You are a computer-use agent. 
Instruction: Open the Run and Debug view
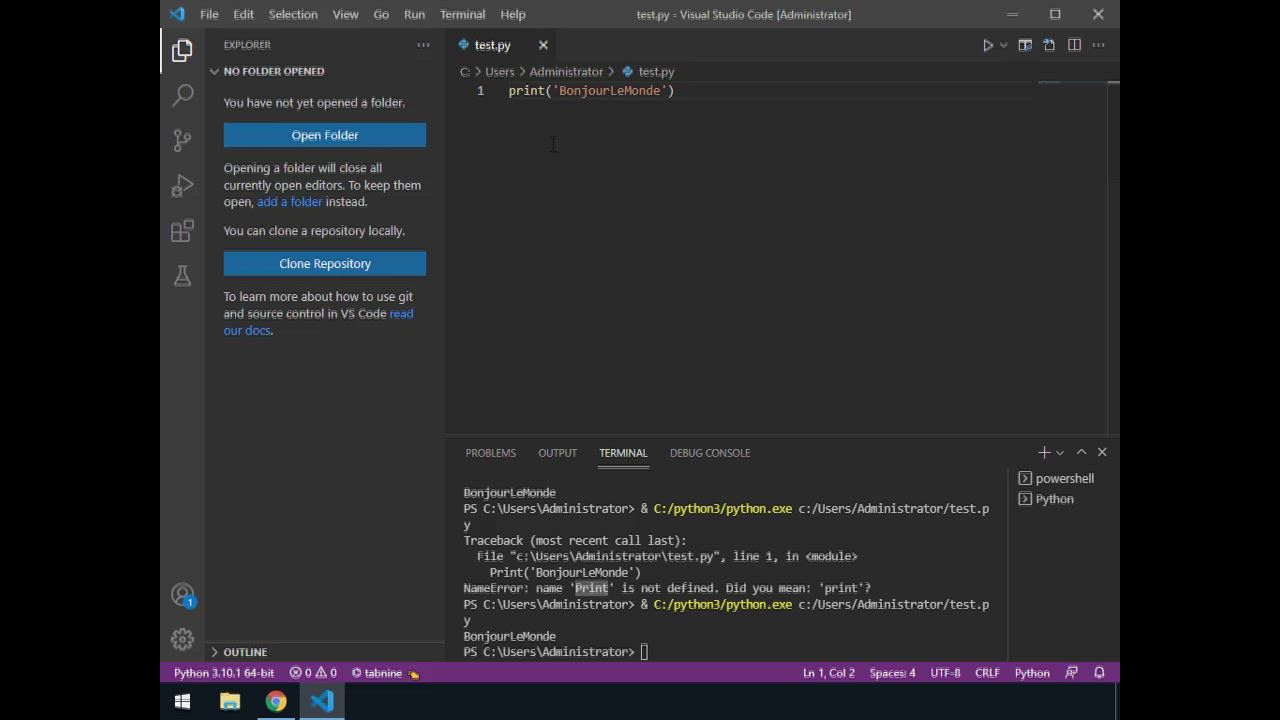[x=182, y=186]
